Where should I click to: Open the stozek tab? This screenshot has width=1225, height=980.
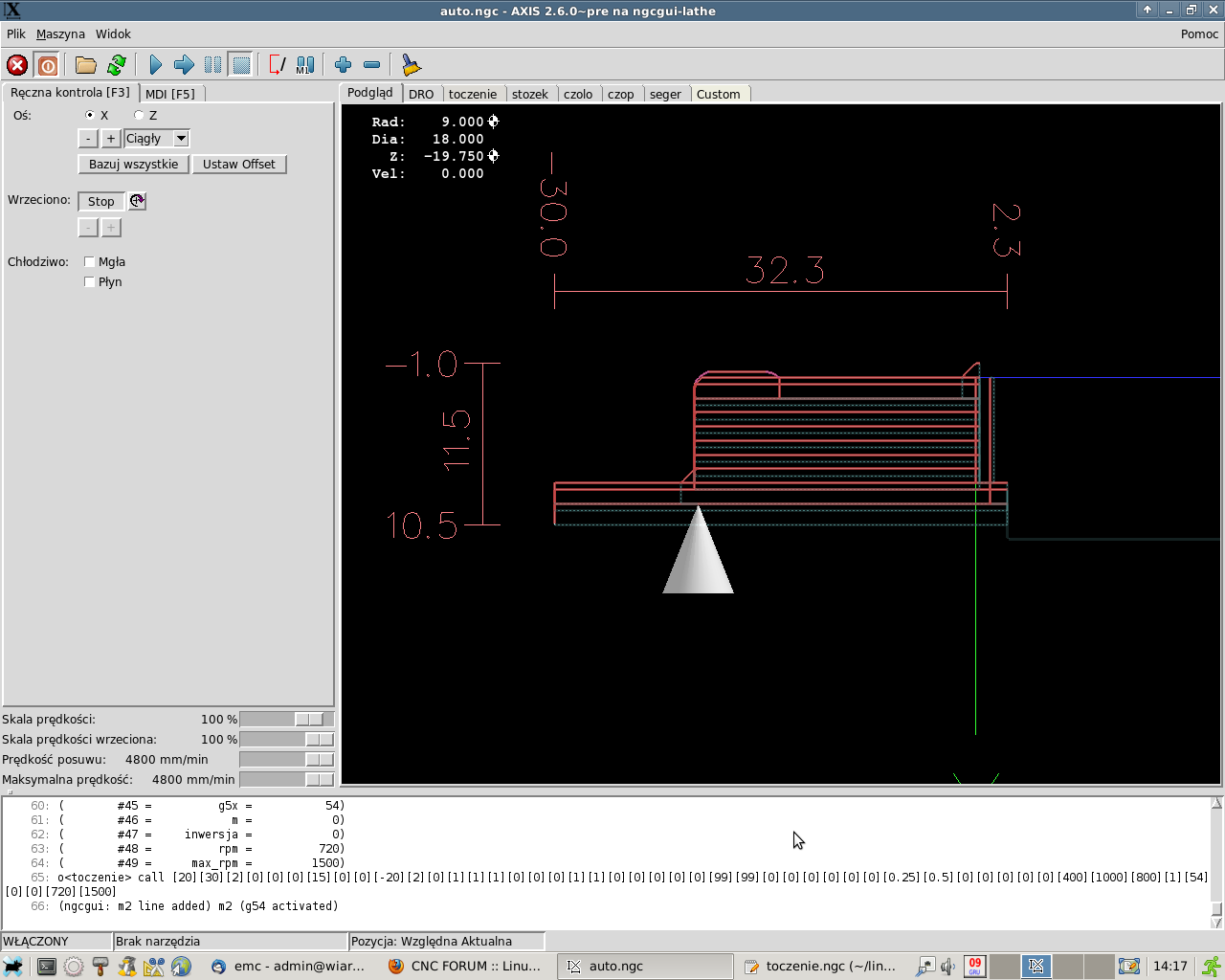(x=530, y=94)
